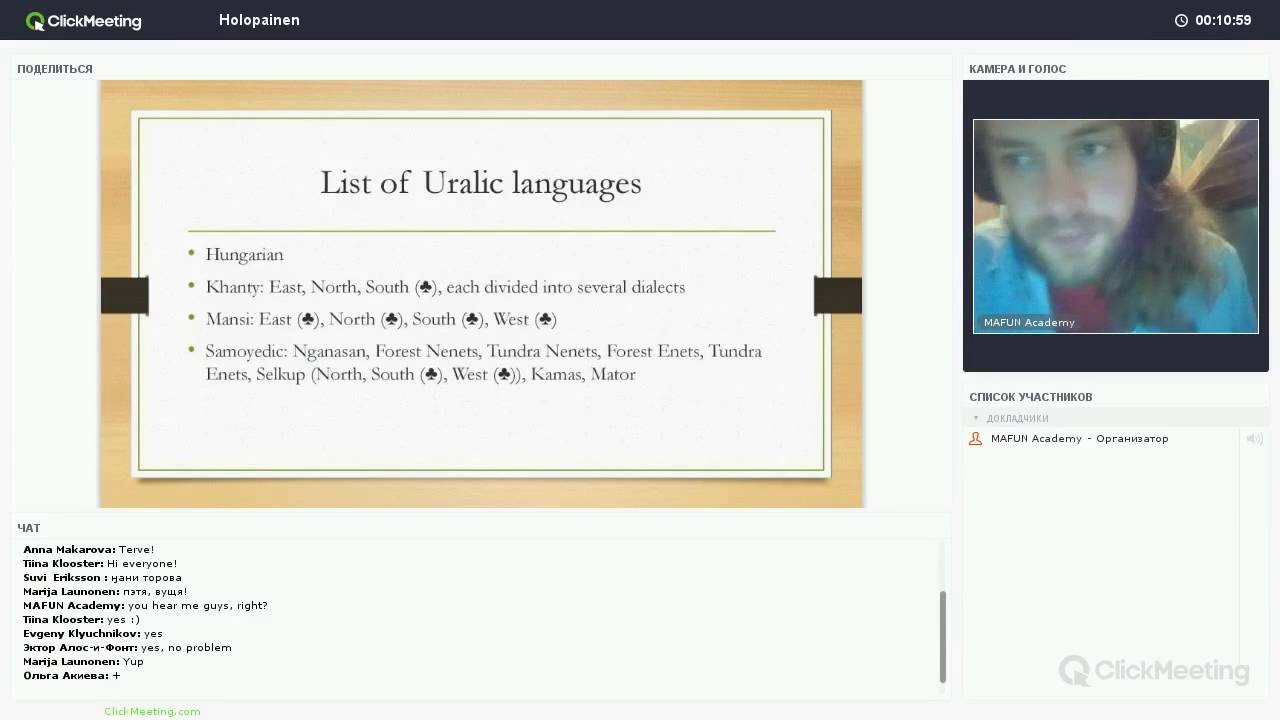Viewport: 1280px width, 720px height.
Task: Click Tiina Klooster's message yes :)
Action: tap(81, 619)
